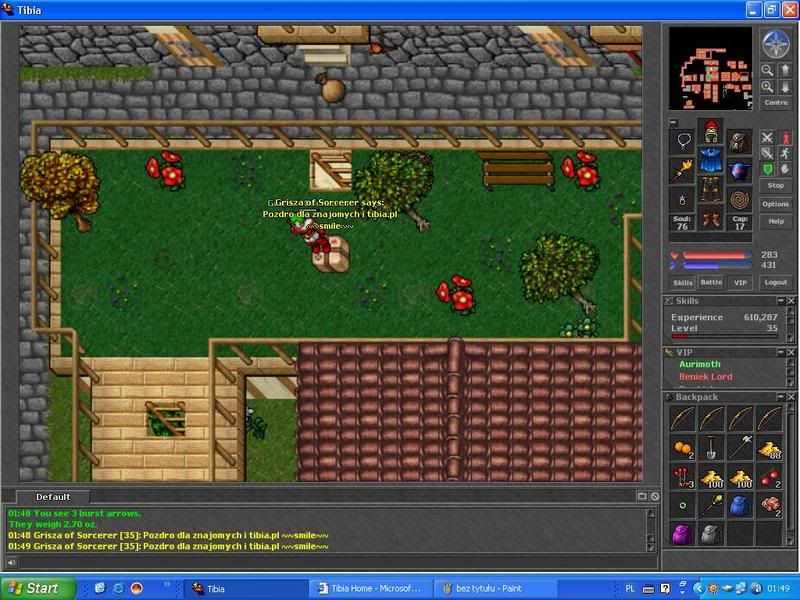
Task: Click the compass rose beside the minimap
Action: 776,43
